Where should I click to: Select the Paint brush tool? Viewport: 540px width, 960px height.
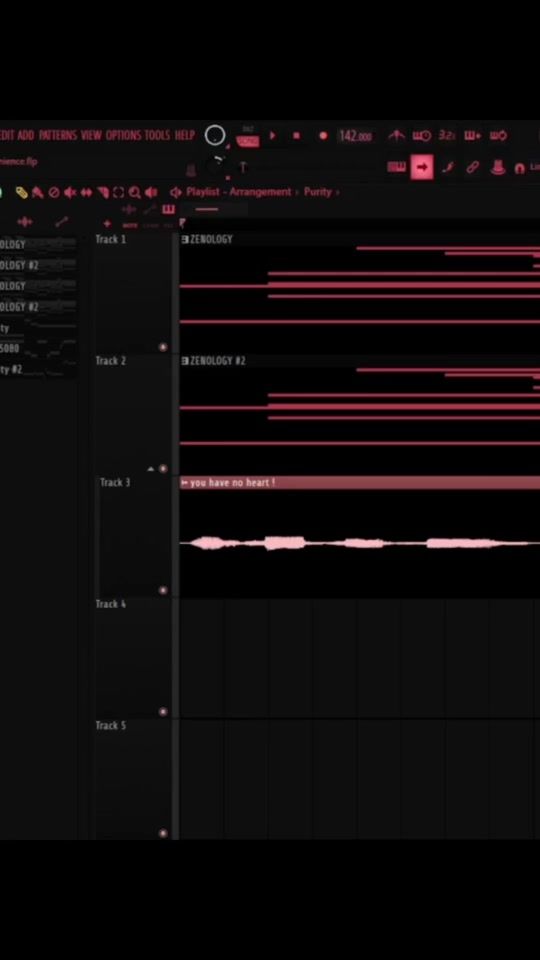[38, 193]
